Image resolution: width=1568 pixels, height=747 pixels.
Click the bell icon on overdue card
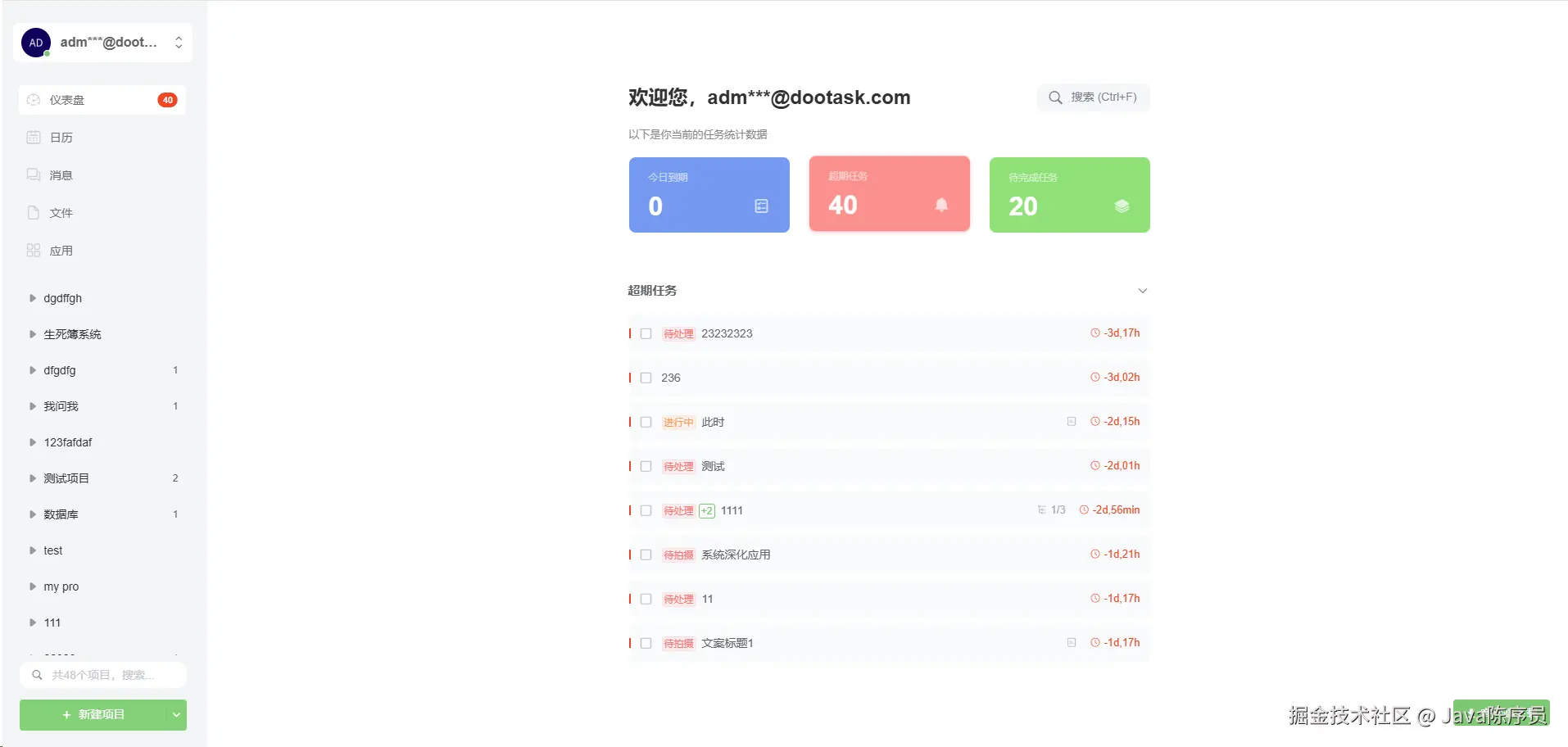coord(941,205)
